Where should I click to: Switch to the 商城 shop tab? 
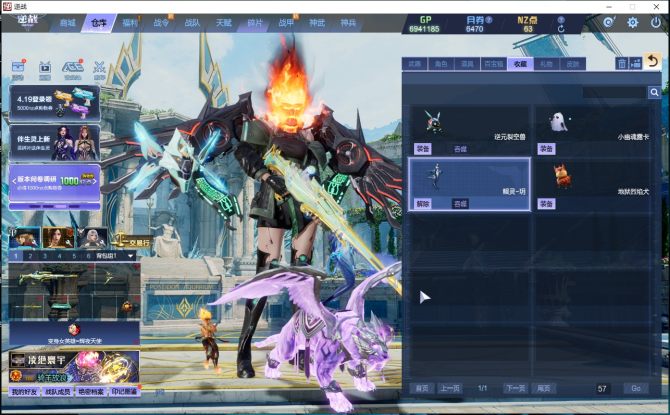[x=68, y=23]
